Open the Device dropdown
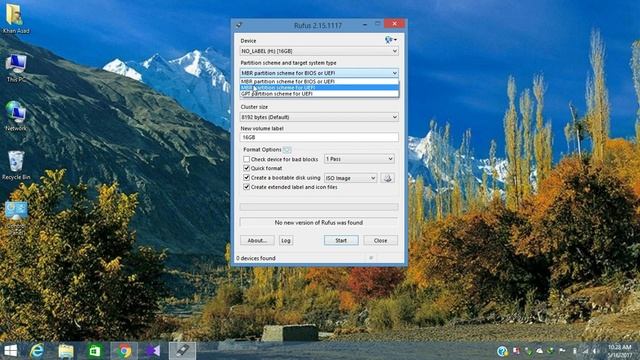This screenshot has width=640, height=360. [x=319, y=51]
